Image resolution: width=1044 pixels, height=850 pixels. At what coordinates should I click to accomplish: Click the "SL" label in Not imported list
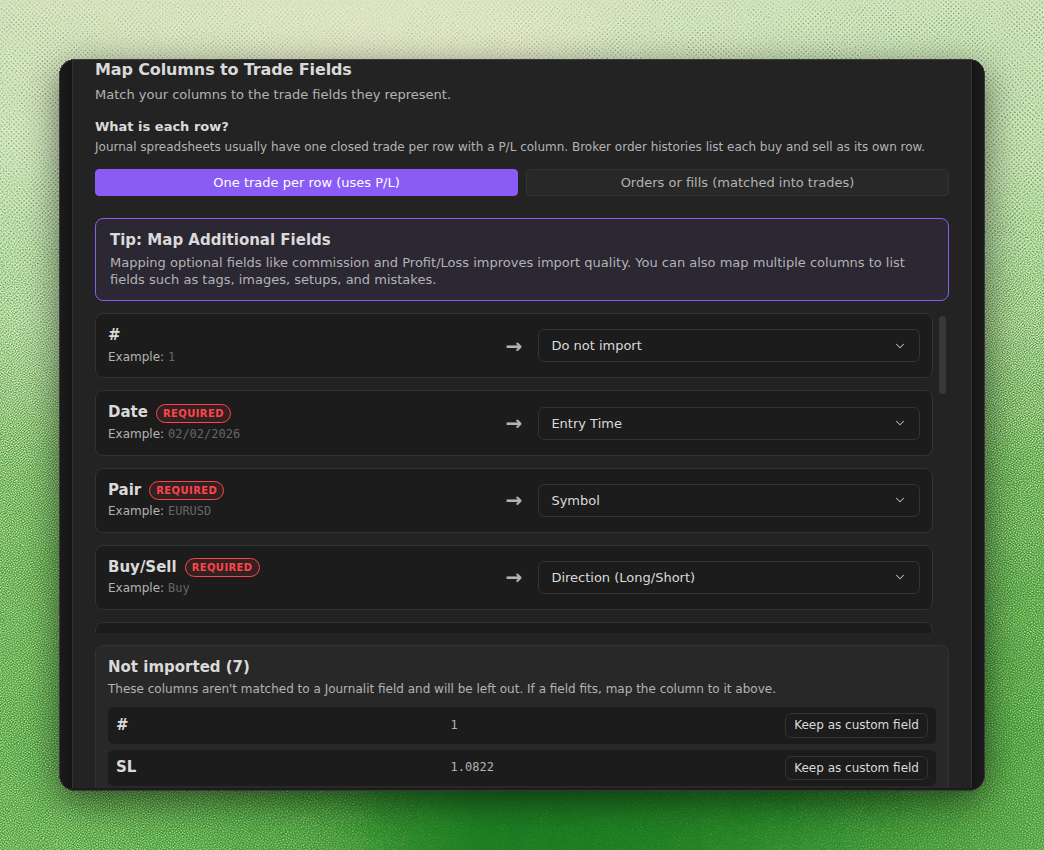click(127, 767)
